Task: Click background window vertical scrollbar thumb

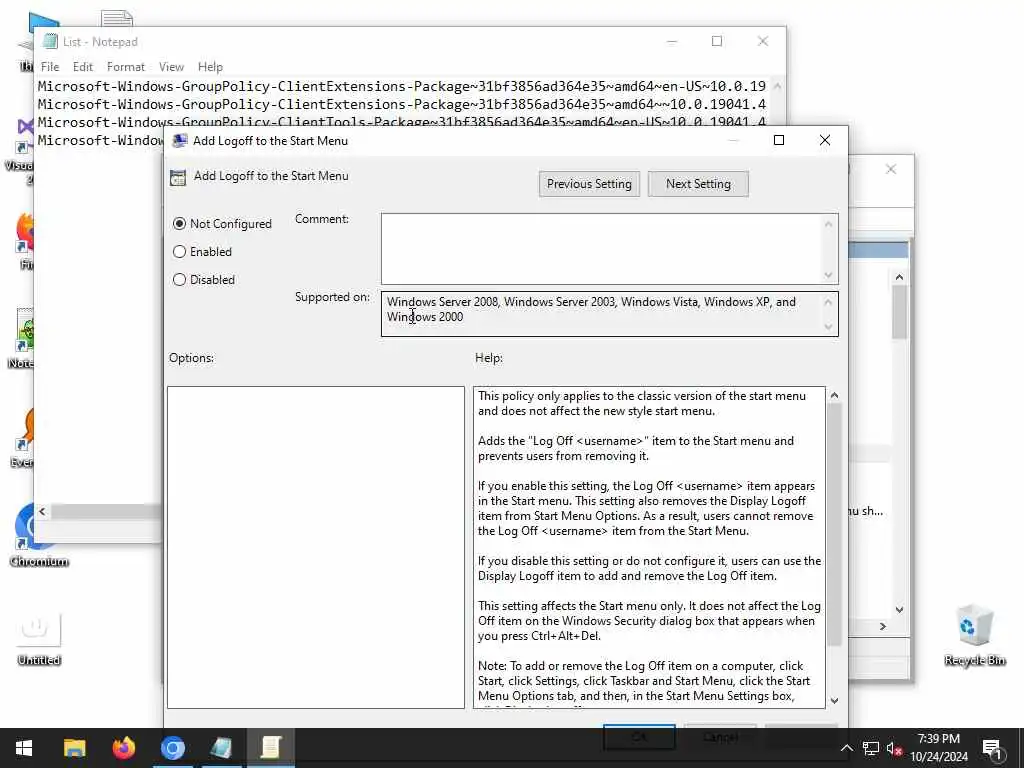Action: tap(899, 312)
